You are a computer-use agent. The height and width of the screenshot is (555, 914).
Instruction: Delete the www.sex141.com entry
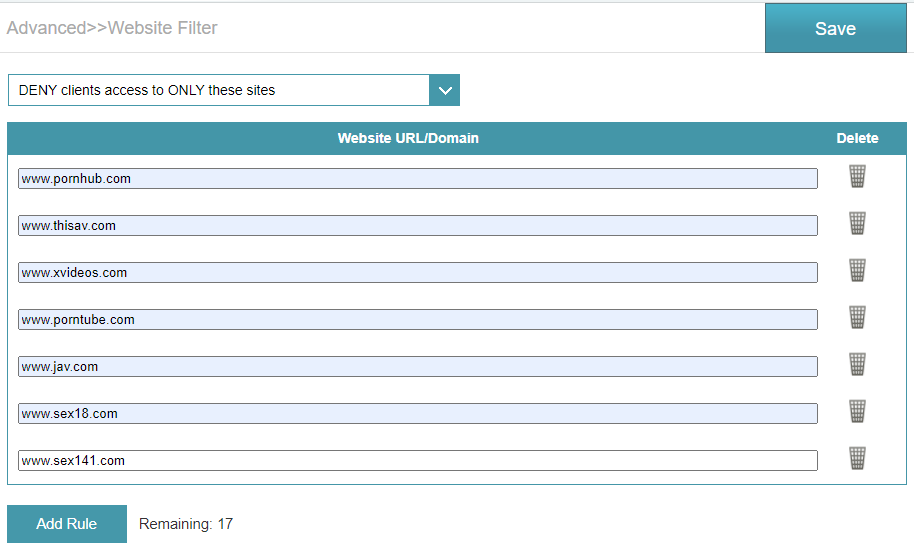[857, 458]
